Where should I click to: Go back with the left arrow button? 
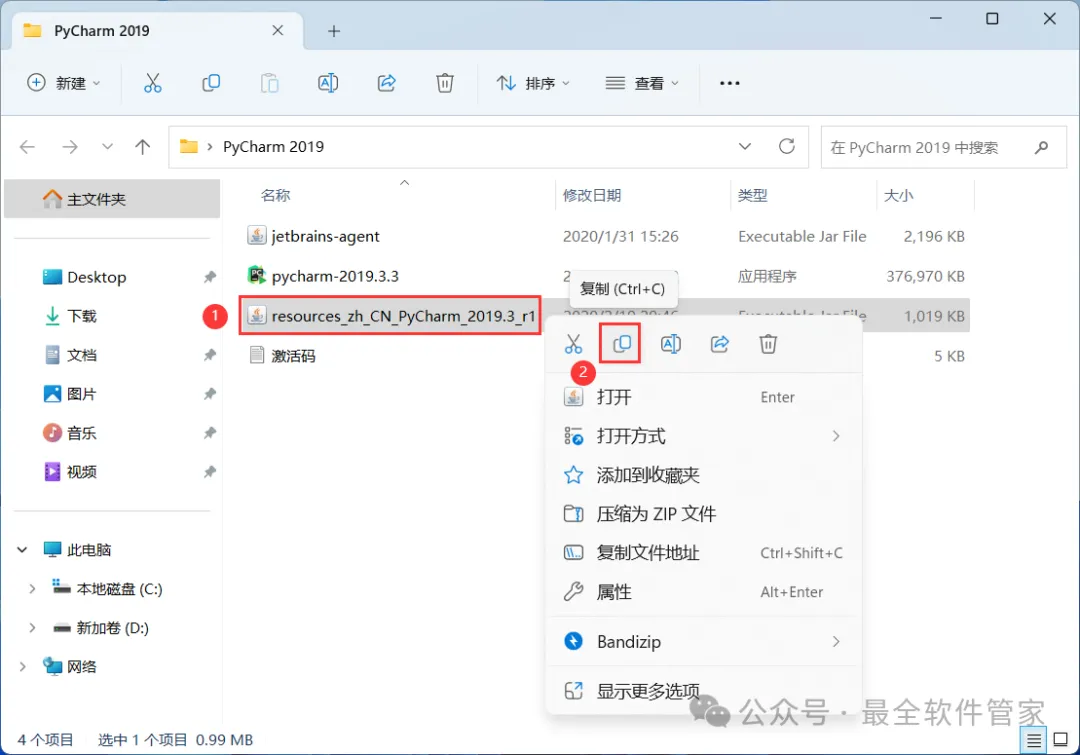pyautogui.click(x=28, y=147)
